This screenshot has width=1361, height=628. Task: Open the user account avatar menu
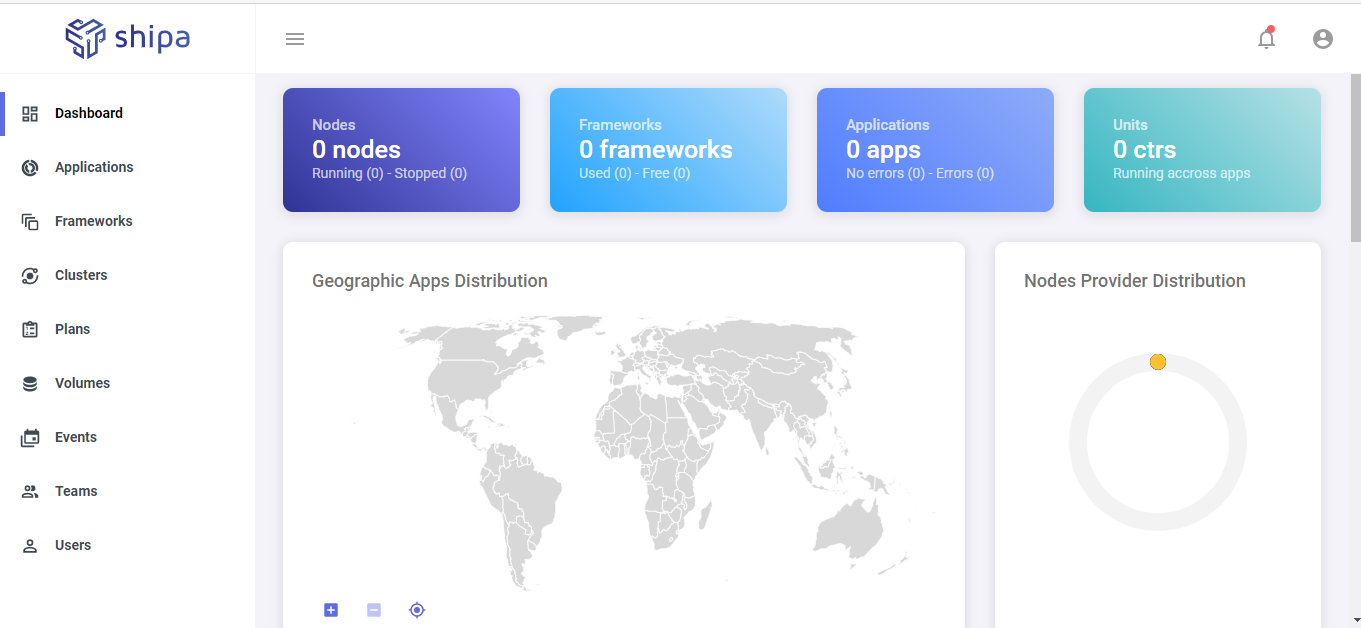click(1323, 38)
